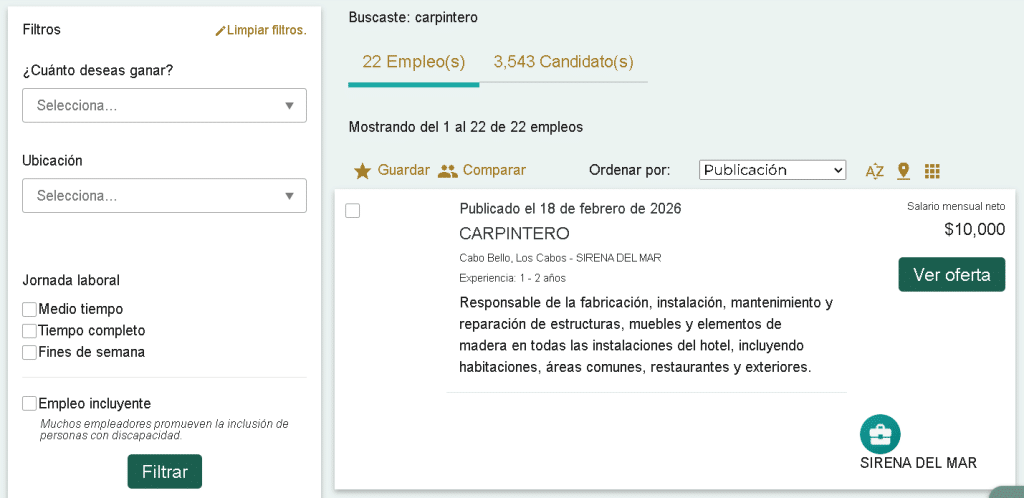This screenshot has height=498, width=1024.
Task: Open the CARPINTERO job title link
Action: 514,234
